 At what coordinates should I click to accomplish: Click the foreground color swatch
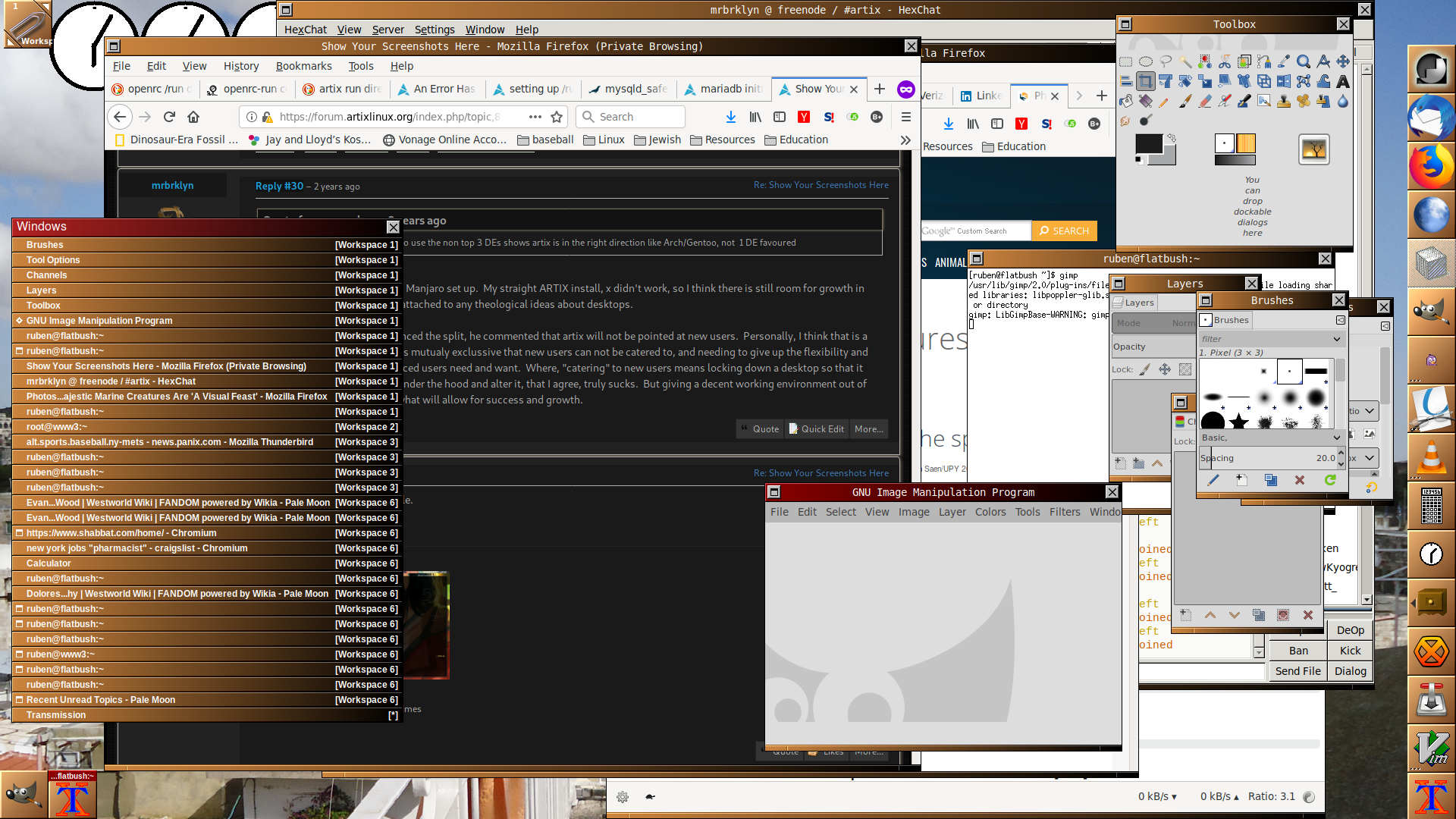pyautogui.click(x=1149, y=143)
